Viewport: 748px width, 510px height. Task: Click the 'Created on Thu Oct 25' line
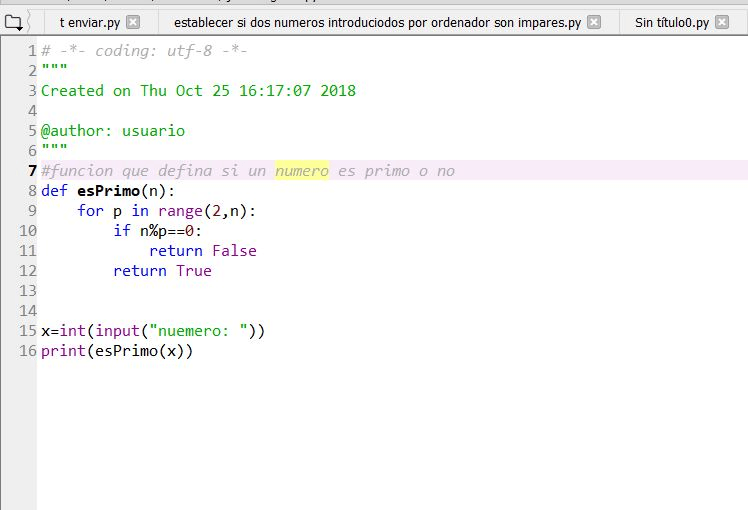[198, 91]
